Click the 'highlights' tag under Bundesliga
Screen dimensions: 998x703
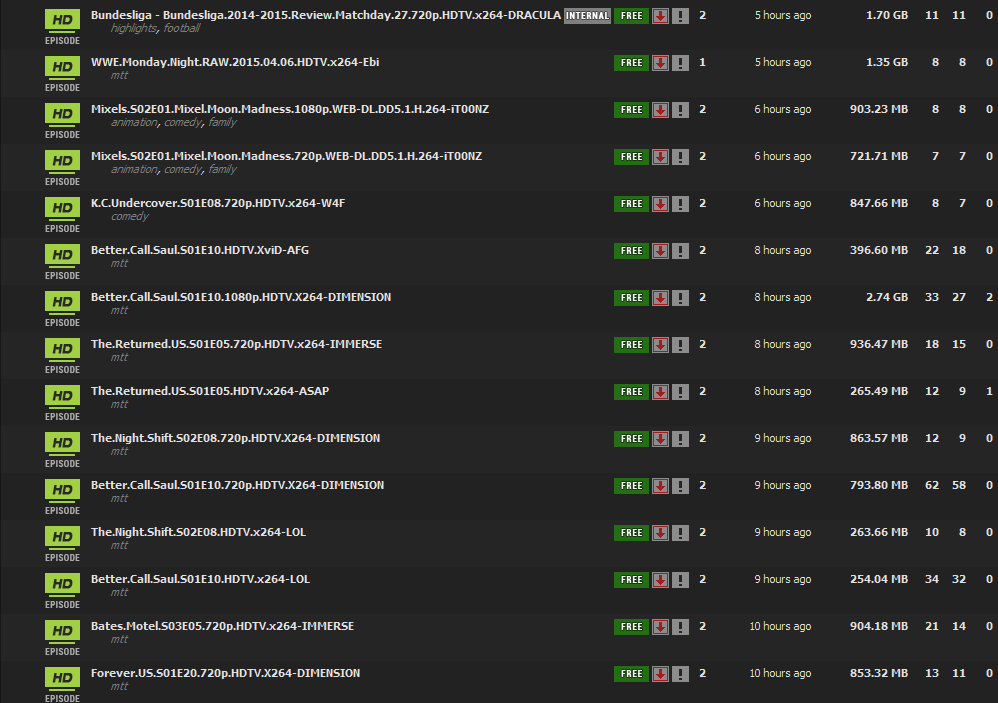133,29
